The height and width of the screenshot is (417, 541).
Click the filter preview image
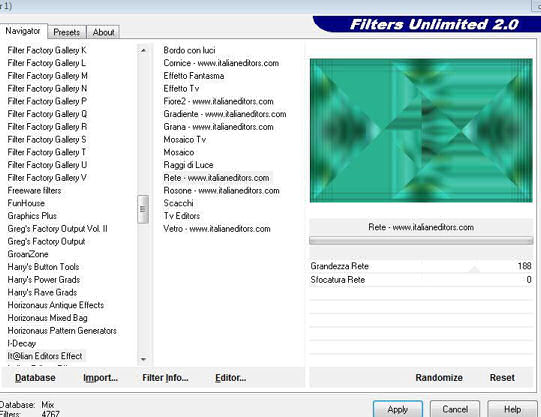coord(421,130)
